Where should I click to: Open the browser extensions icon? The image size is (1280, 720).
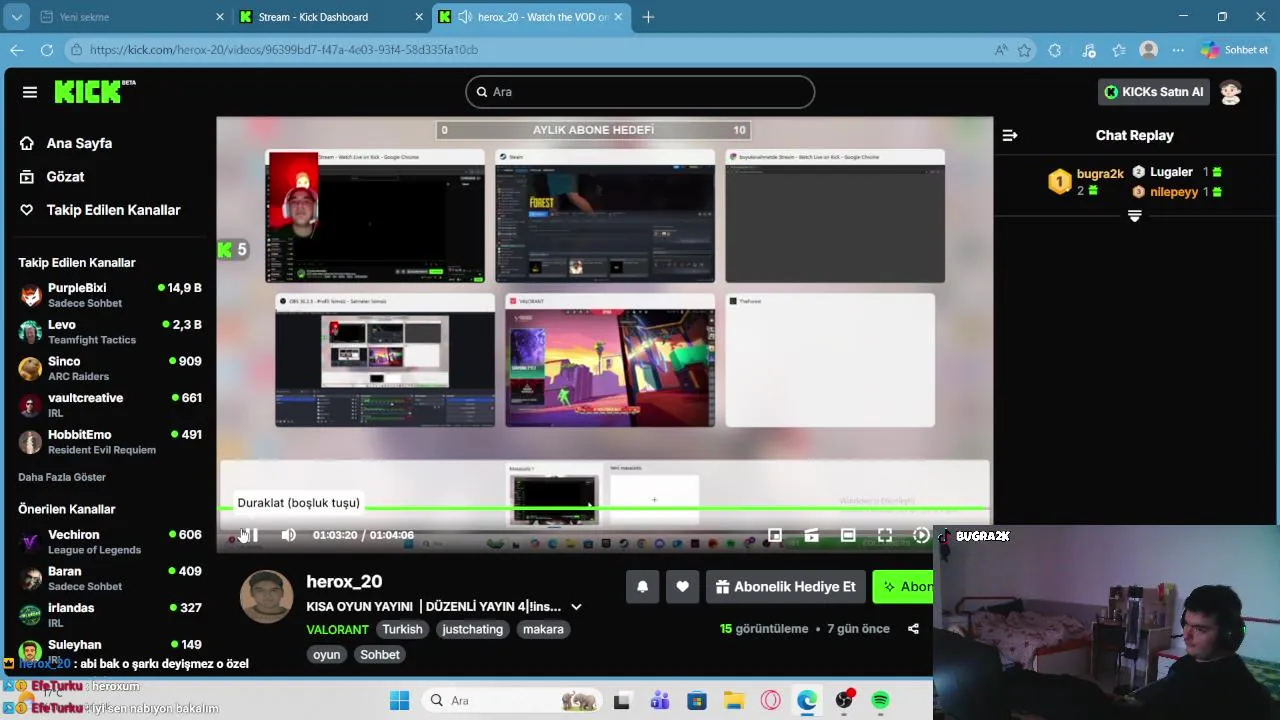click(1055, 49)
